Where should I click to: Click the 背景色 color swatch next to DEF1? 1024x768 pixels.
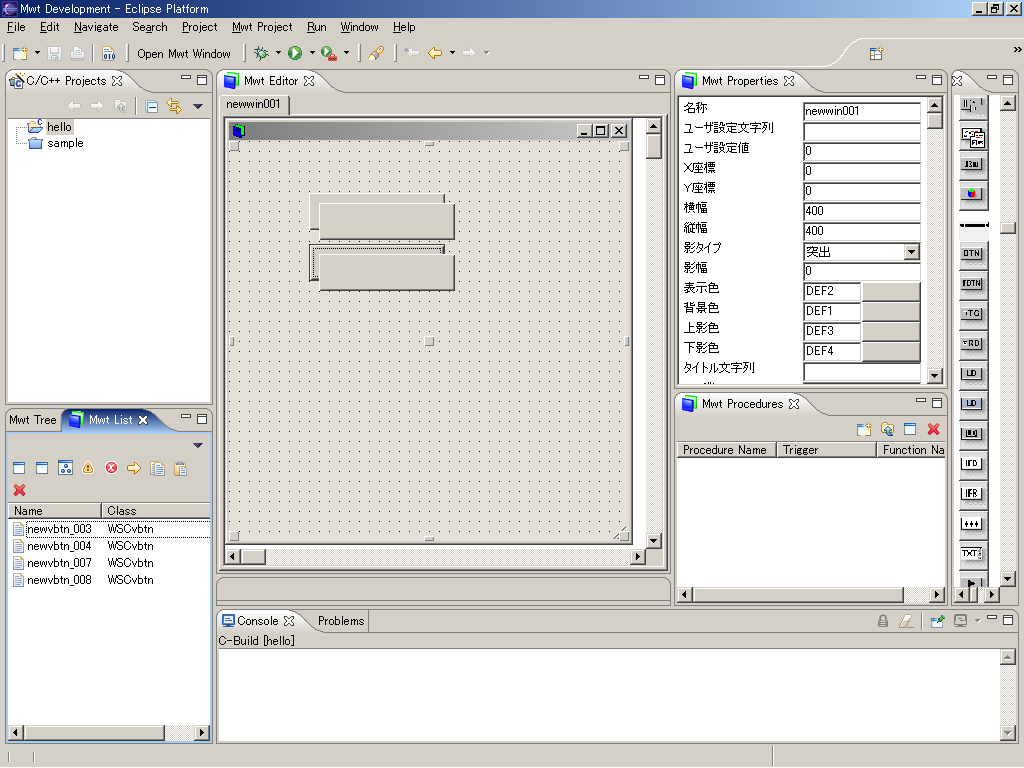point(891,311)
